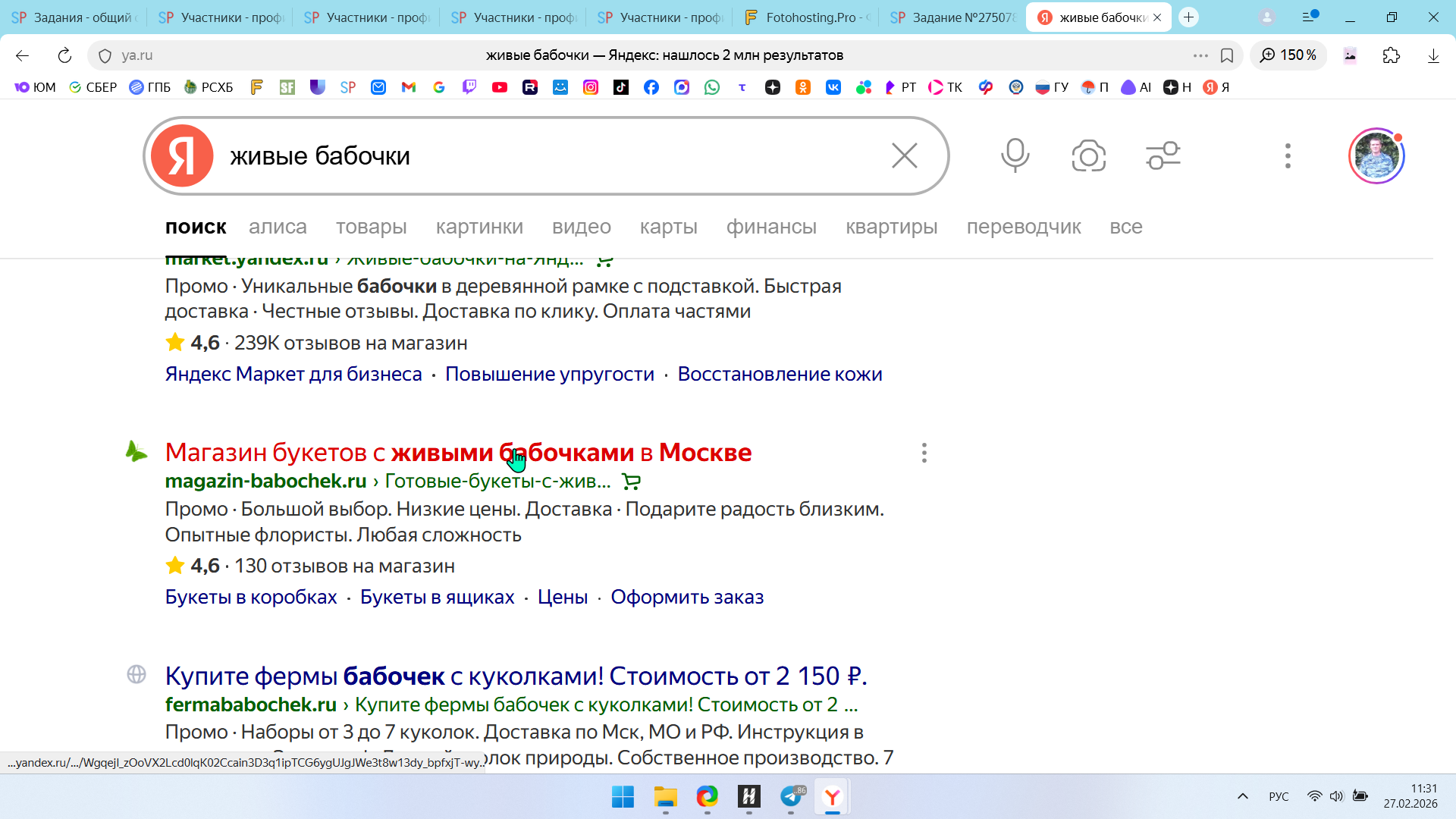Viewport: 1456px width, 819px height.
Task: Expand system tray hidden icons chevron
Action: click(x=1242, y=796)
